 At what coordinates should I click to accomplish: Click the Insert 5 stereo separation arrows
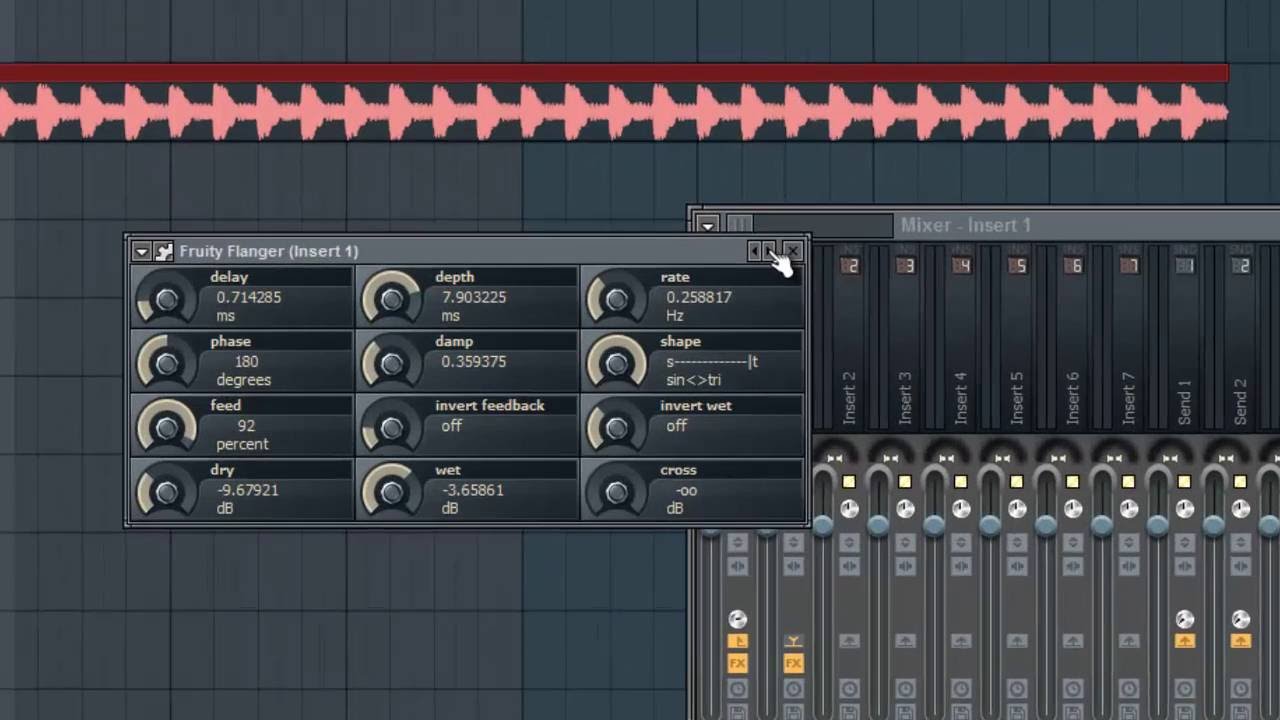(1002, 458)
